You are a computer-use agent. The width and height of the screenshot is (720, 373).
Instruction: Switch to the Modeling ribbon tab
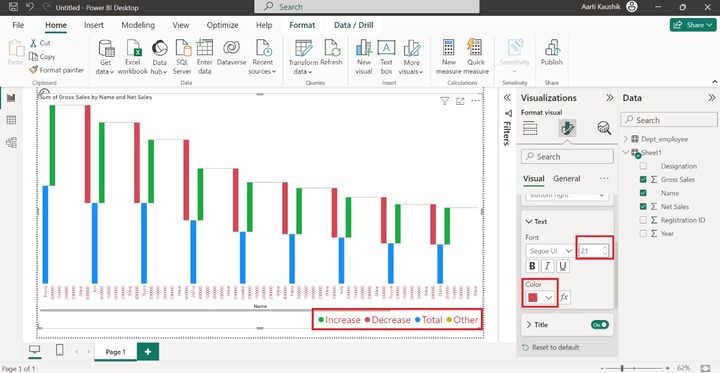(138, 25)
